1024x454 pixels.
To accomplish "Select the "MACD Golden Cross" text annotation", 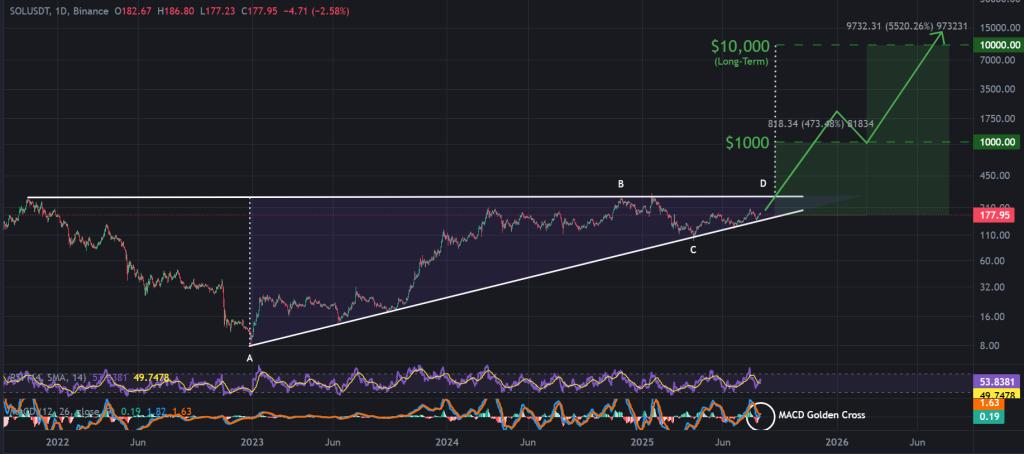I will (x=822, y=414).
